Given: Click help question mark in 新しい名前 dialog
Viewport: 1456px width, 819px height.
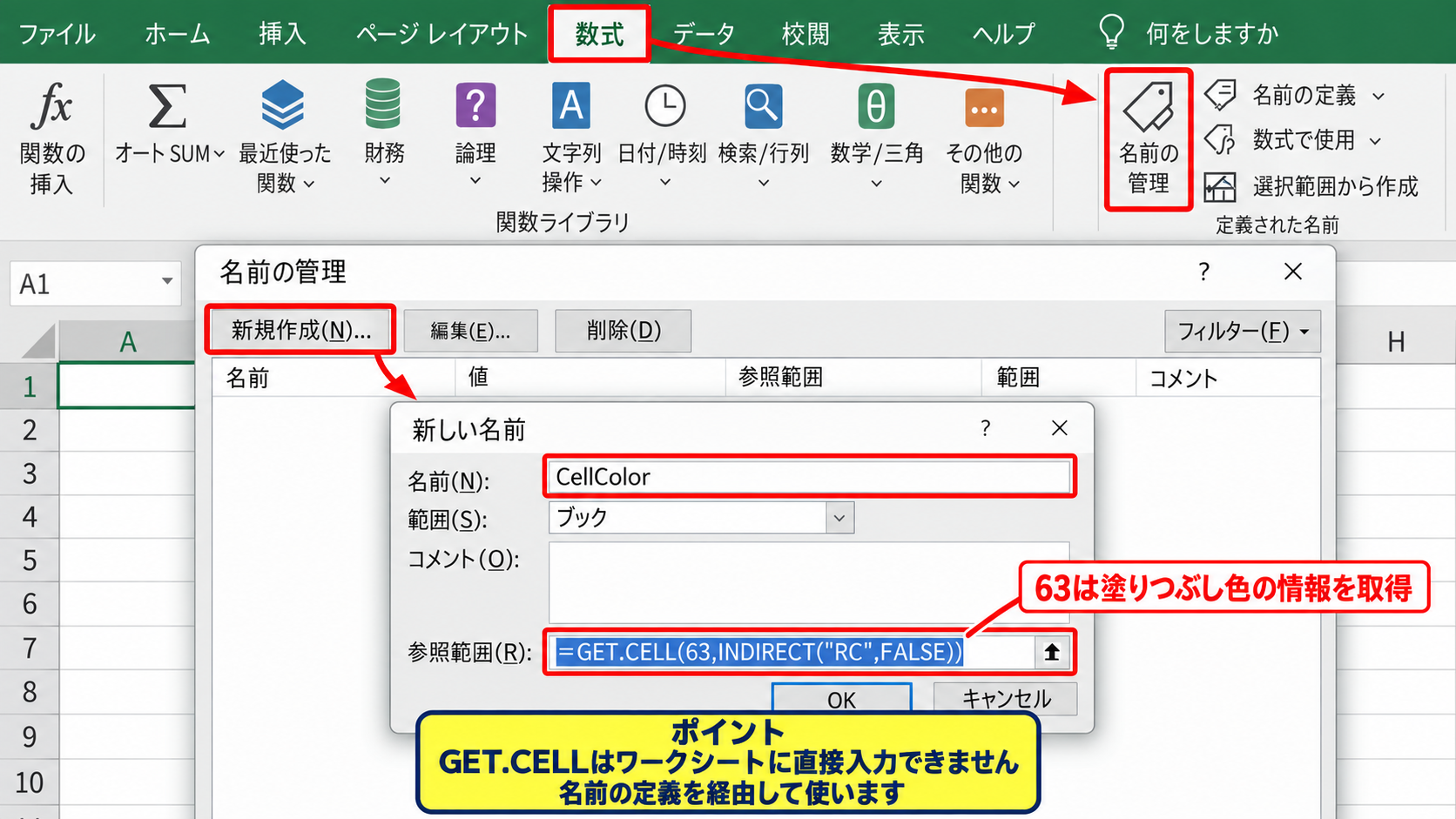Looking at the screenshot, I should [985, 428].
